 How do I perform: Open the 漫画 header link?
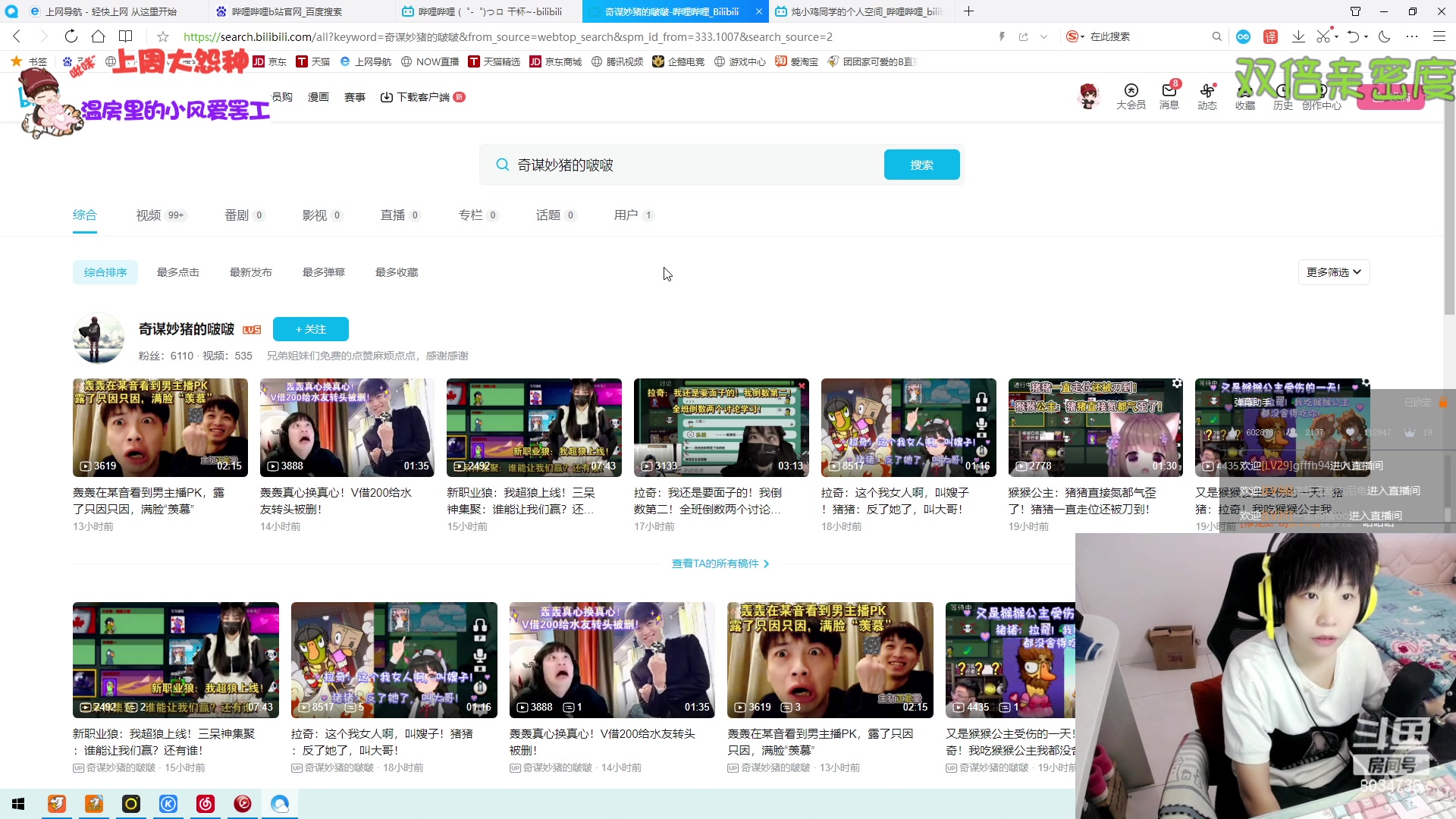pos(318,97)
